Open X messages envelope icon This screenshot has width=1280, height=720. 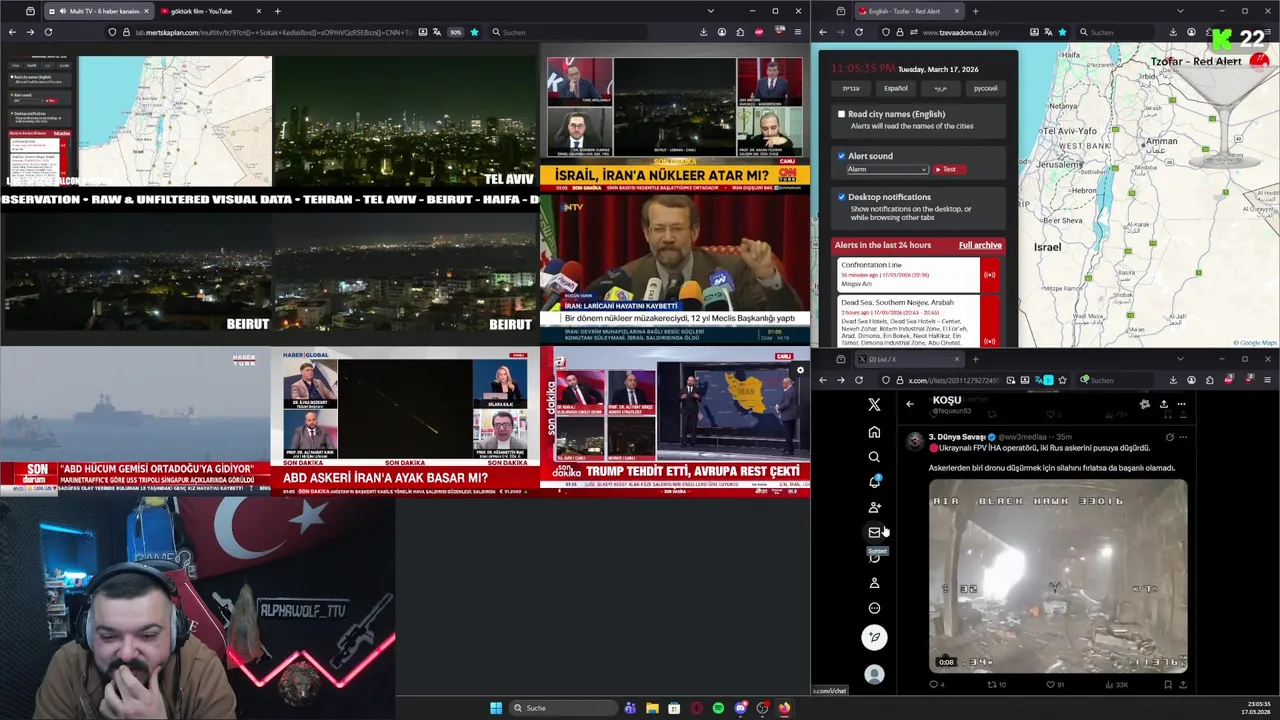point(874,532)
